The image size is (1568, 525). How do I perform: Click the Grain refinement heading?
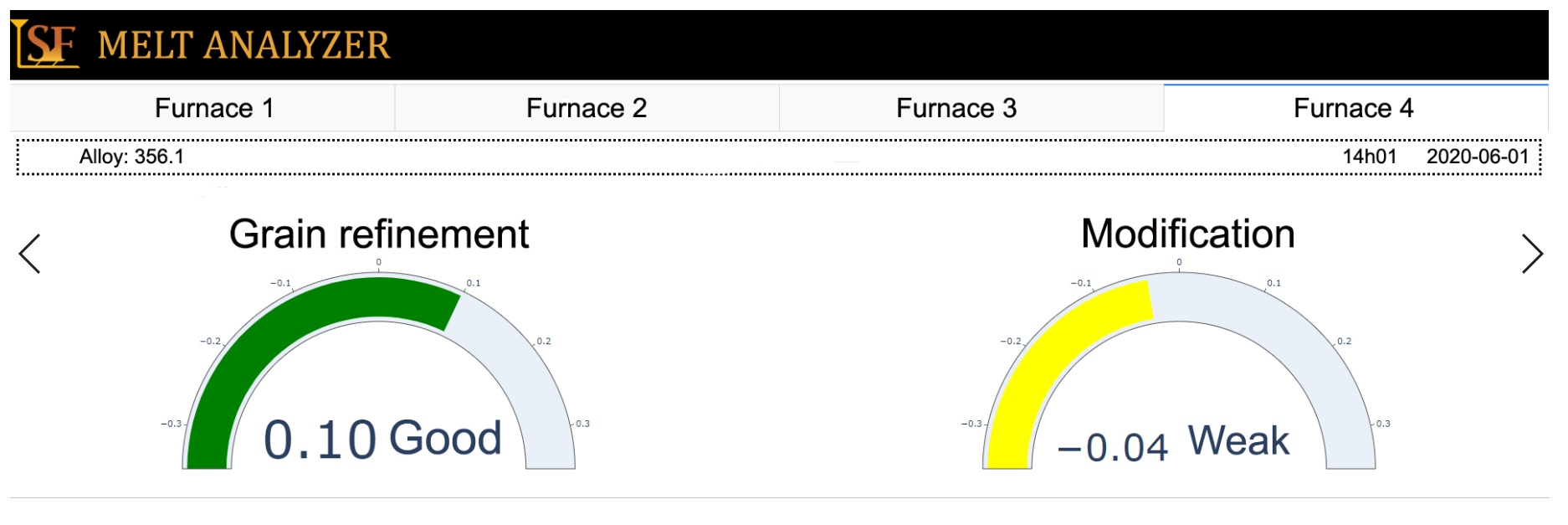(379, 234)
